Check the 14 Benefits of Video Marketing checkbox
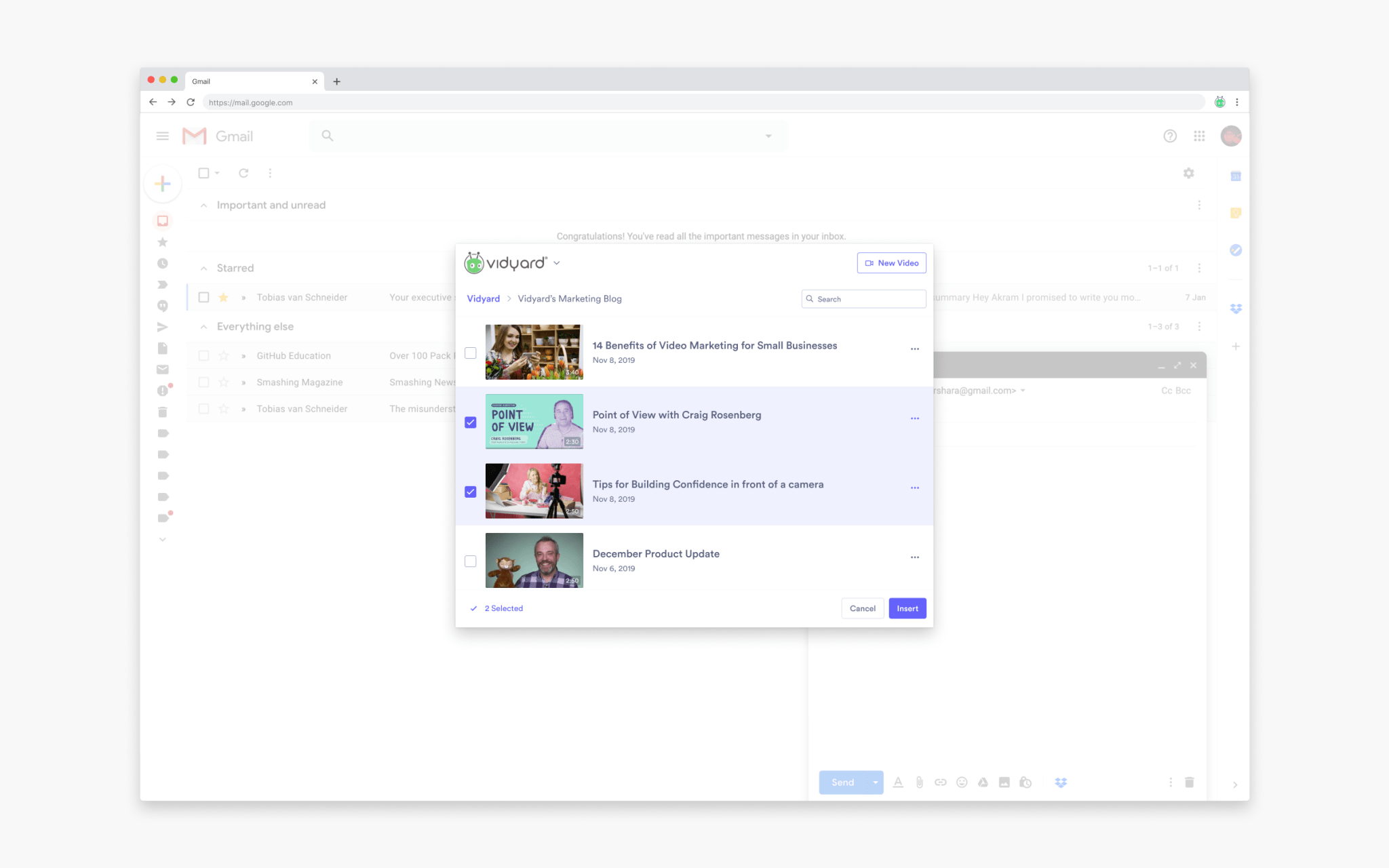This screenshot has height=868, width=1389. [x=470, y=353]
